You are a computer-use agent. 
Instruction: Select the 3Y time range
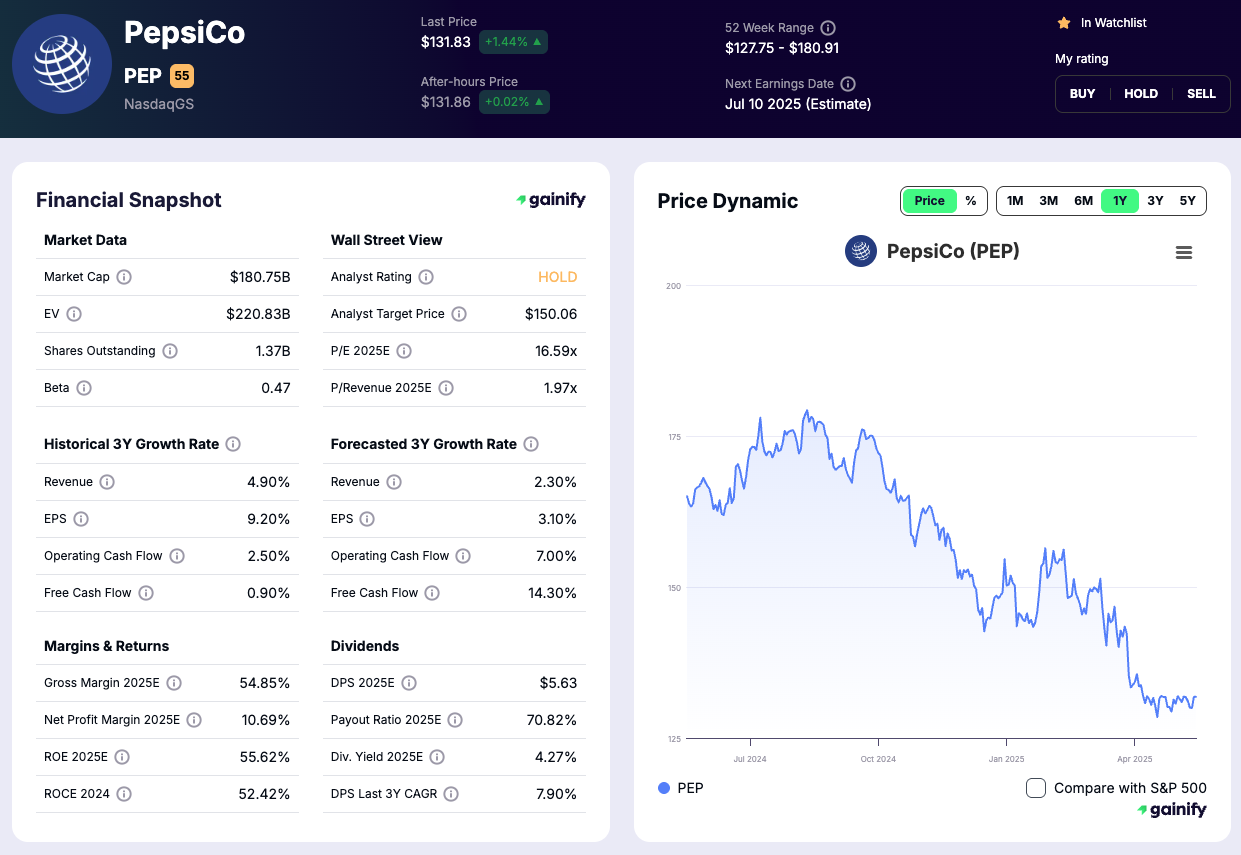[x=1155, y=201]
